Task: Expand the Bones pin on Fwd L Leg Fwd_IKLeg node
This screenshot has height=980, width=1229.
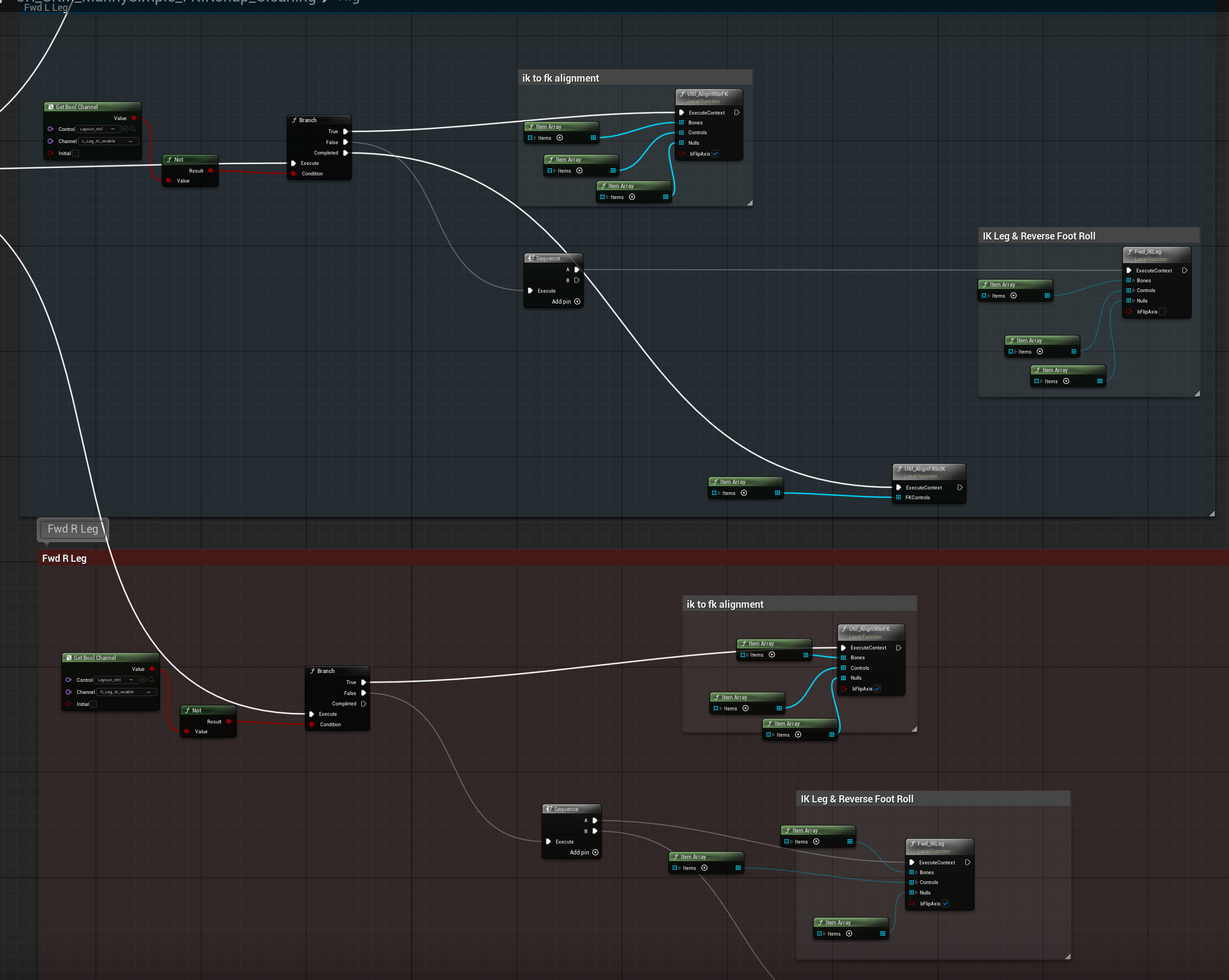Action: [1133, 281]
